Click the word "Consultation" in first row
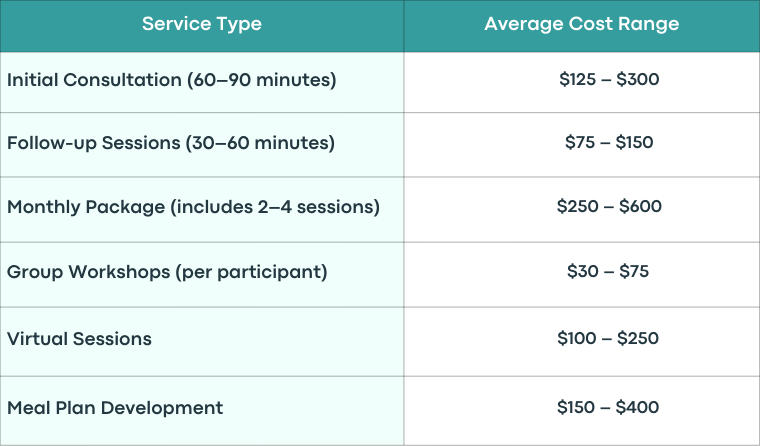Screen dimensions: 760x446 (123, 80)
